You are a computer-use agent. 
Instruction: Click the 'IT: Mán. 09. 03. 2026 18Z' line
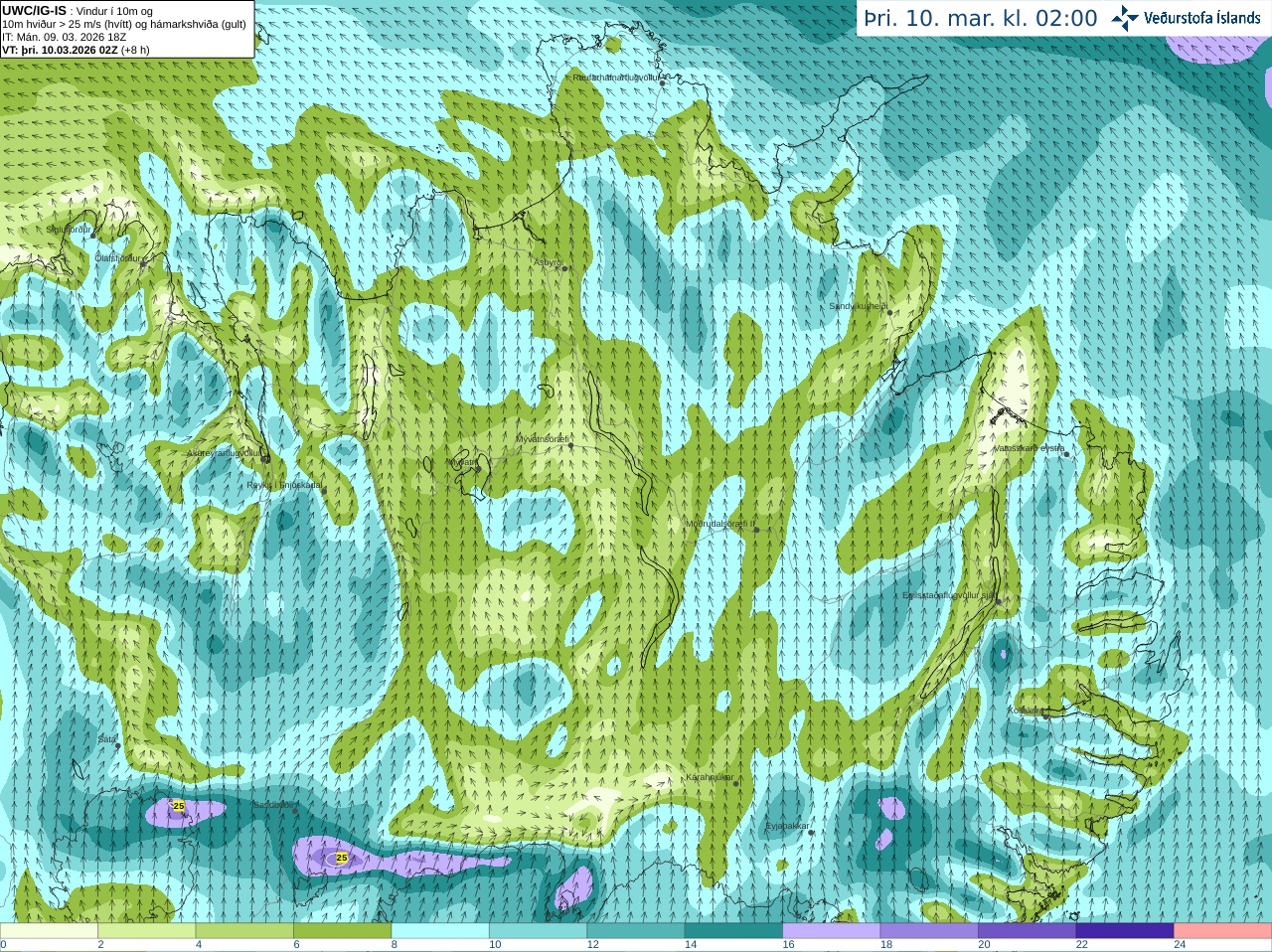[x=64, y=37]
